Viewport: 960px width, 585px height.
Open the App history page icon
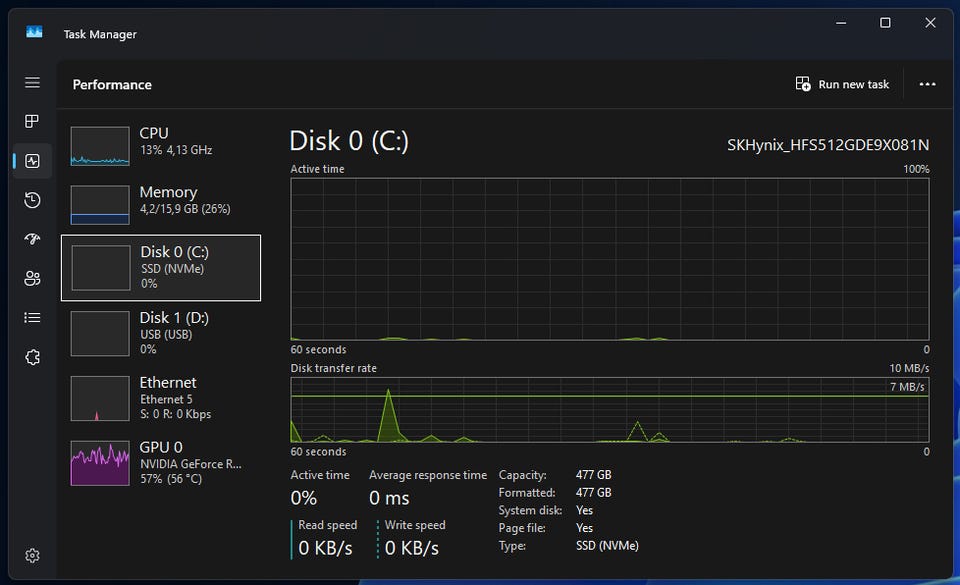click(32, 200)
